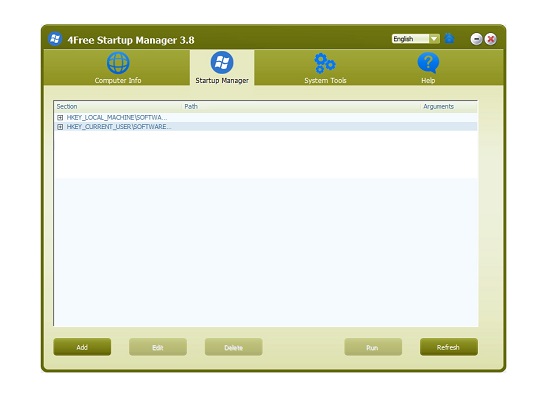Click the Edit button
This screenshot has height=402, width=550.
[158, 347]
